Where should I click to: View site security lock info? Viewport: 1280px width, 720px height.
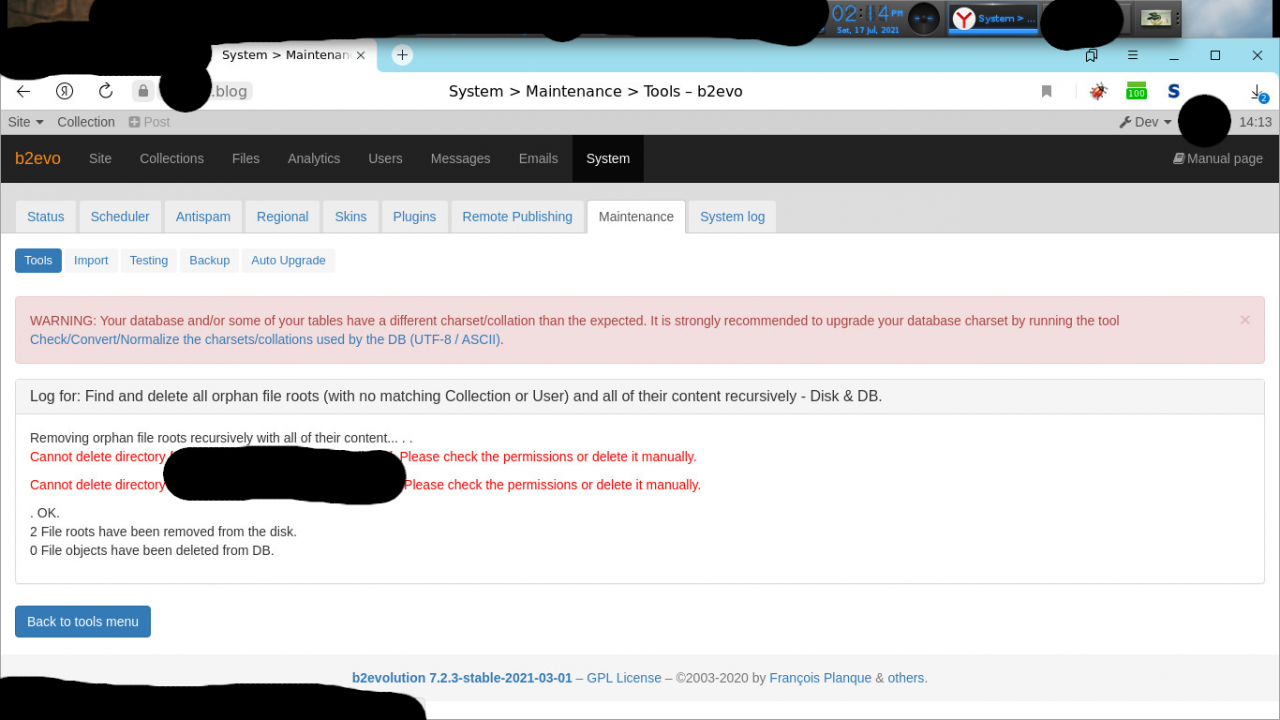[x=143, y=91]
